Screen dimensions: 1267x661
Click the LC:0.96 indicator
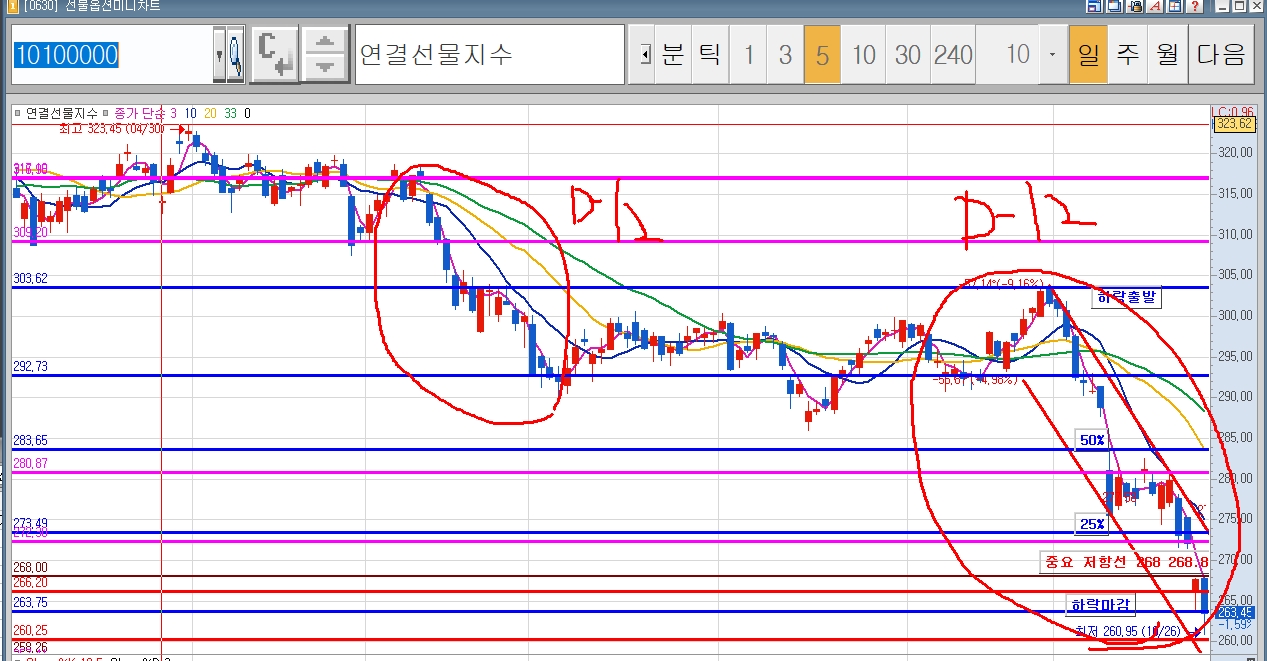coord(1232,111)
